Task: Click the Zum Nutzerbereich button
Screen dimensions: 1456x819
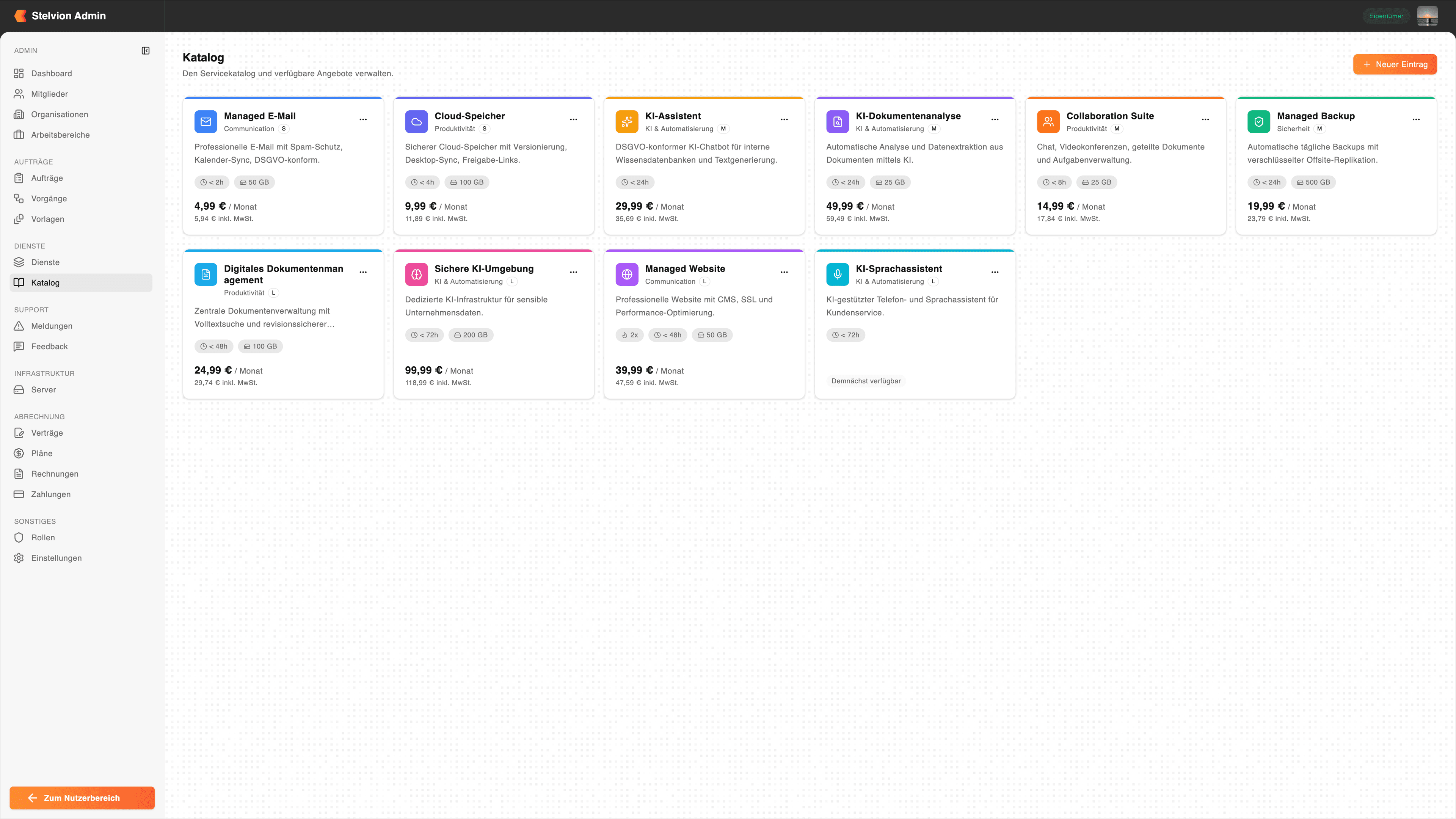Action: click(82, 797)
